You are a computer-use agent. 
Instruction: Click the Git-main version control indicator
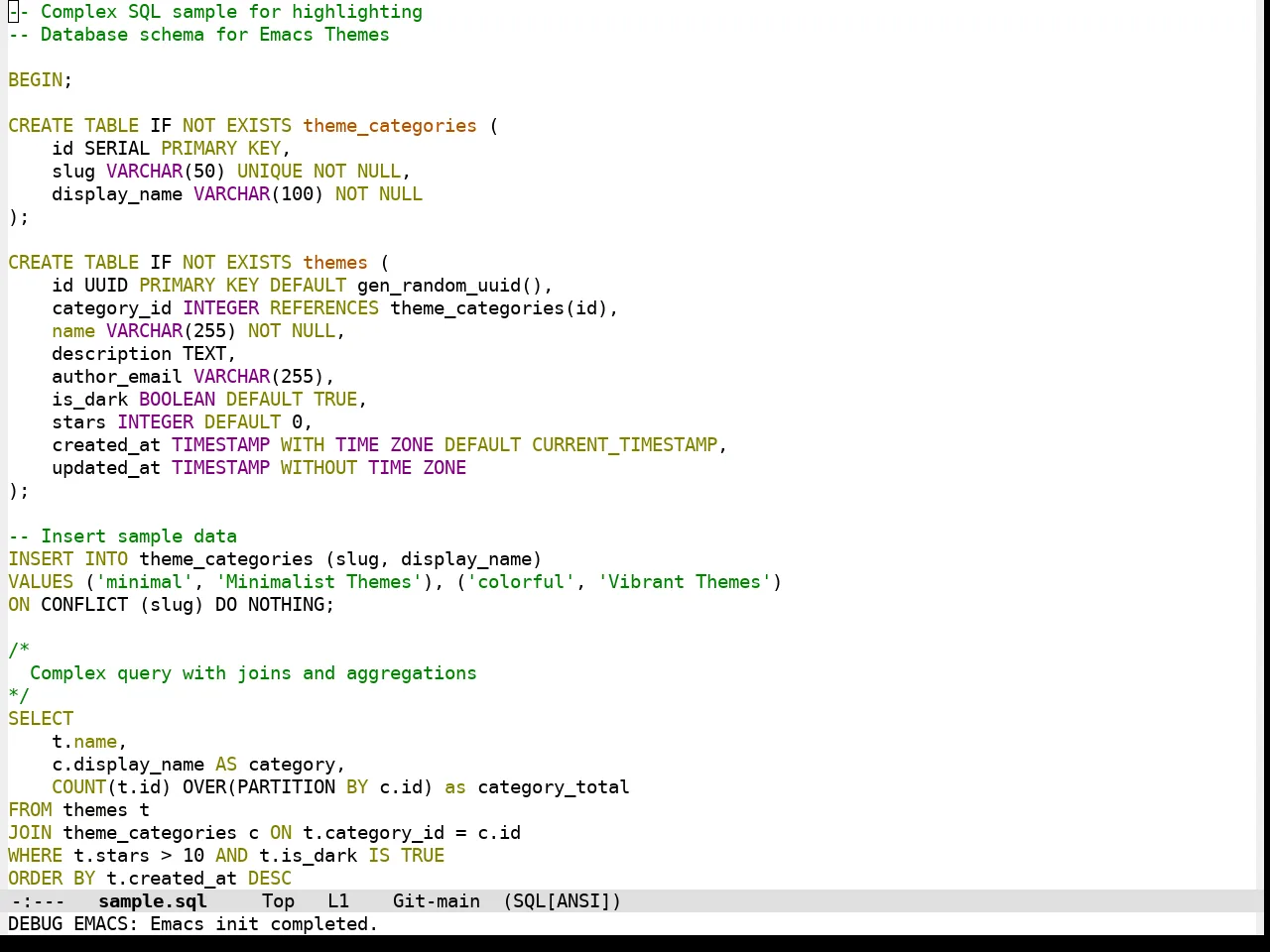tap(437, 901)
